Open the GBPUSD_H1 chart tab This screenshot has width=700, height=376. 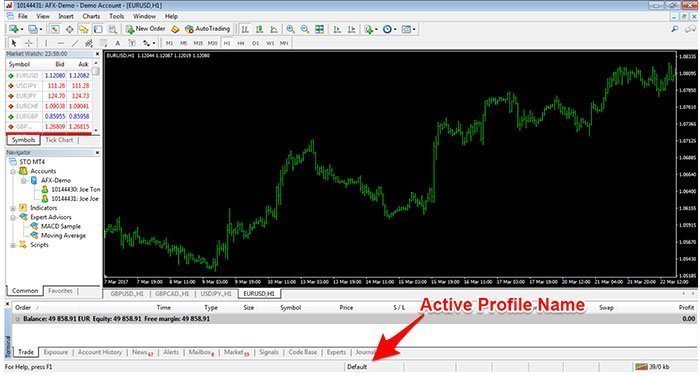pos(127,294)
